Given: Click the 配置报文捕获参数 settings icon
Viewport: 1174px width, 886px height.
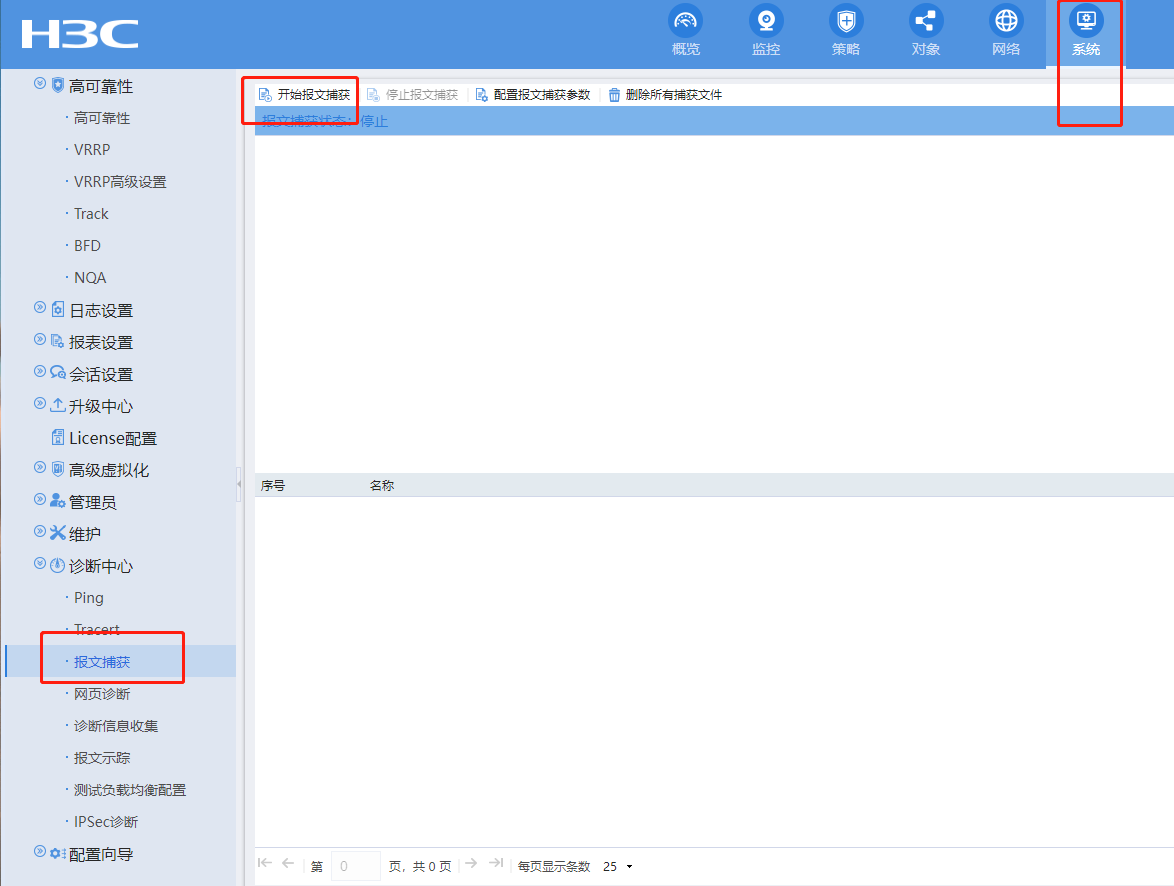Looking at the screenshot, I should (481, 95).
